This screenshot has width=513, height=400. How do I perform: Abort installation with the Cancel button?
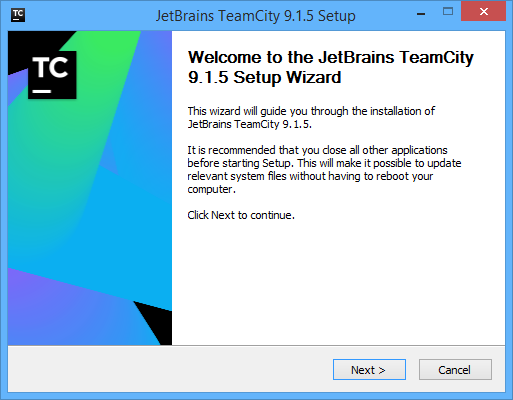coord(455,369)
